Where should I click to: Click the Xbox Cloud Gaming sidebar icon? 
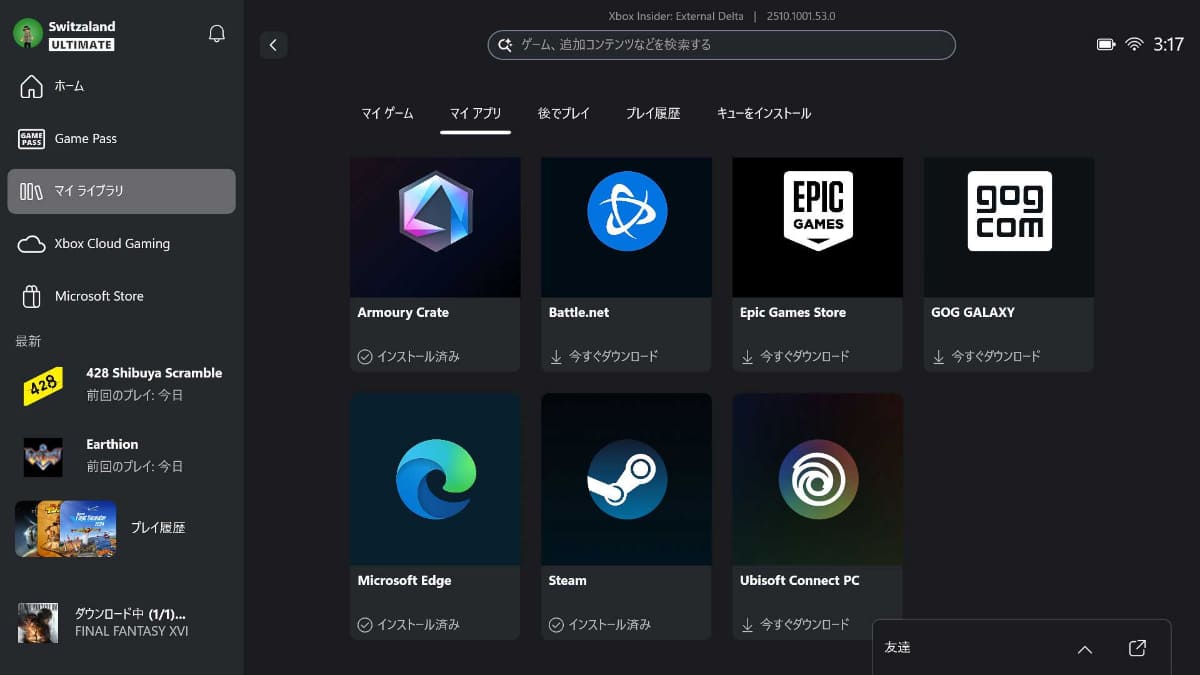click(31, 243)
